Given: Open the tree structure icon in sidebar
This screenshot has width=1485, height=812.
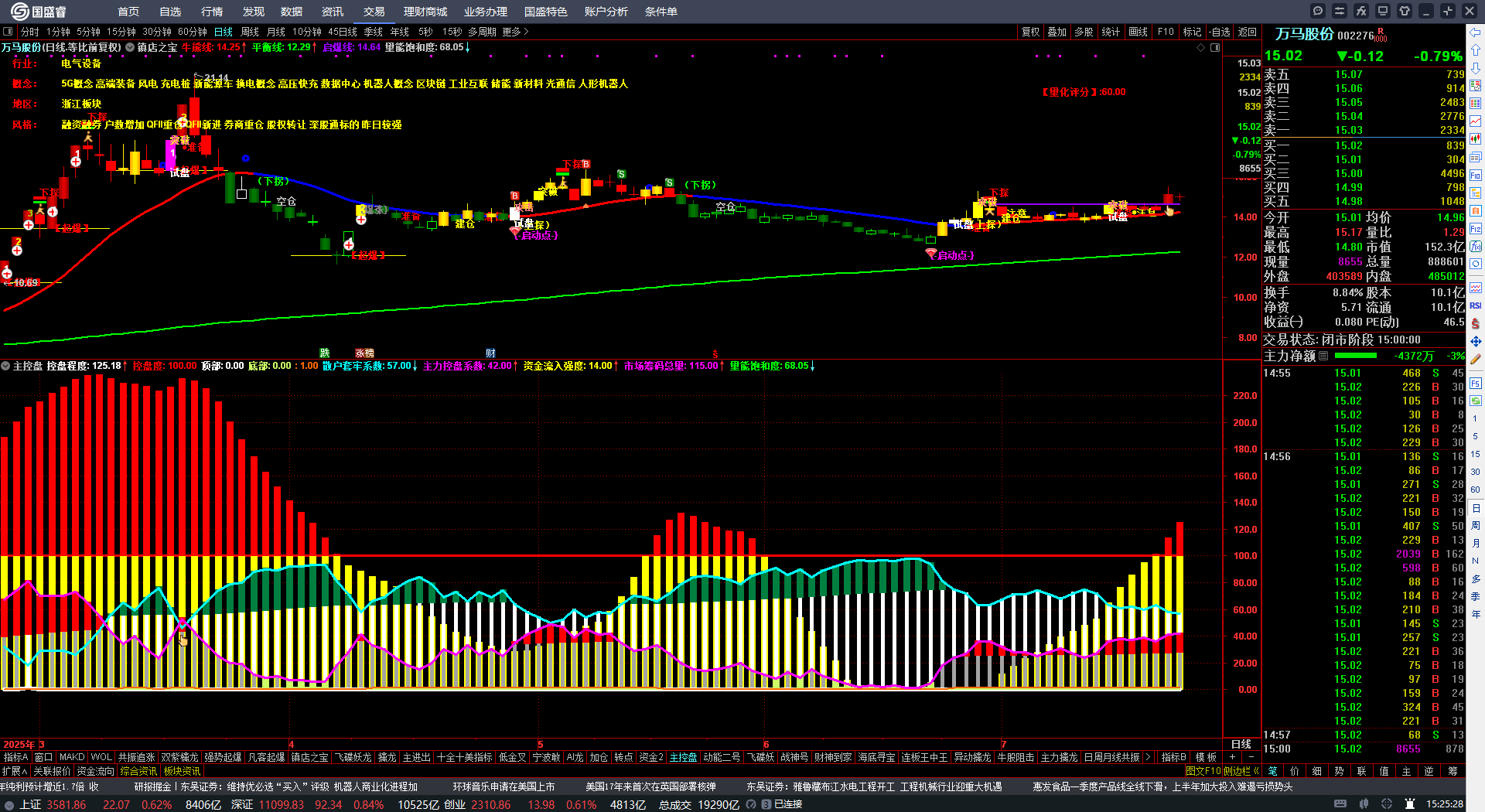Looking at the screenshot, I should pos(1476,193).
